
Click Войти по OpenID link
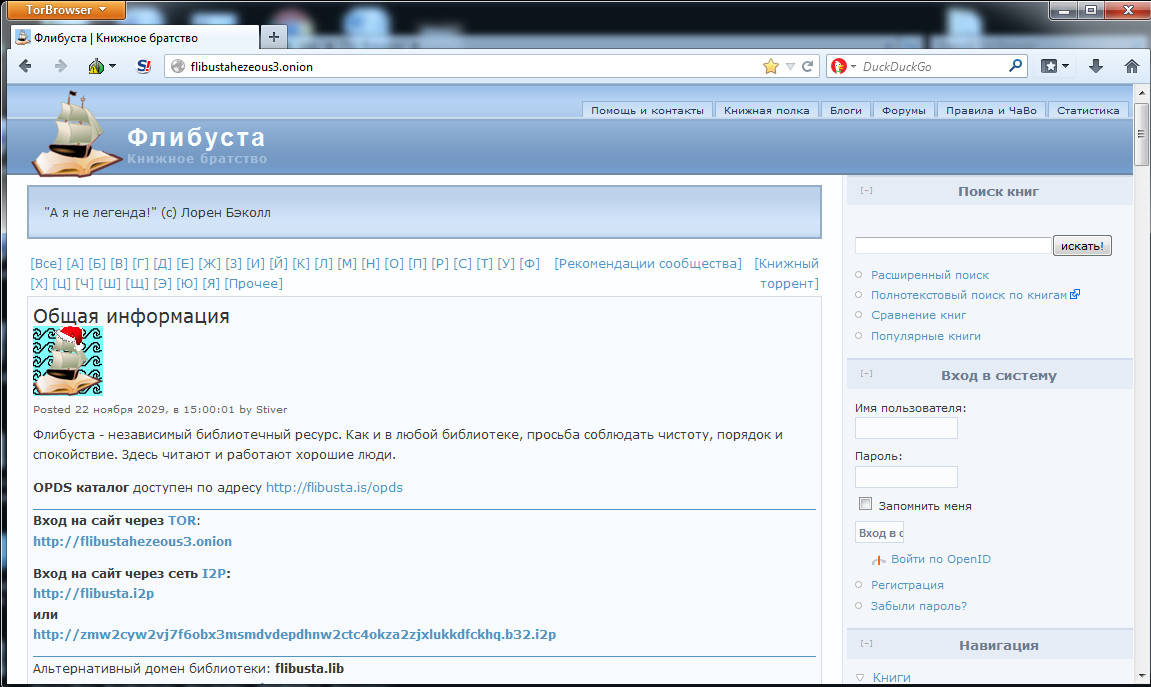point(940,559)
